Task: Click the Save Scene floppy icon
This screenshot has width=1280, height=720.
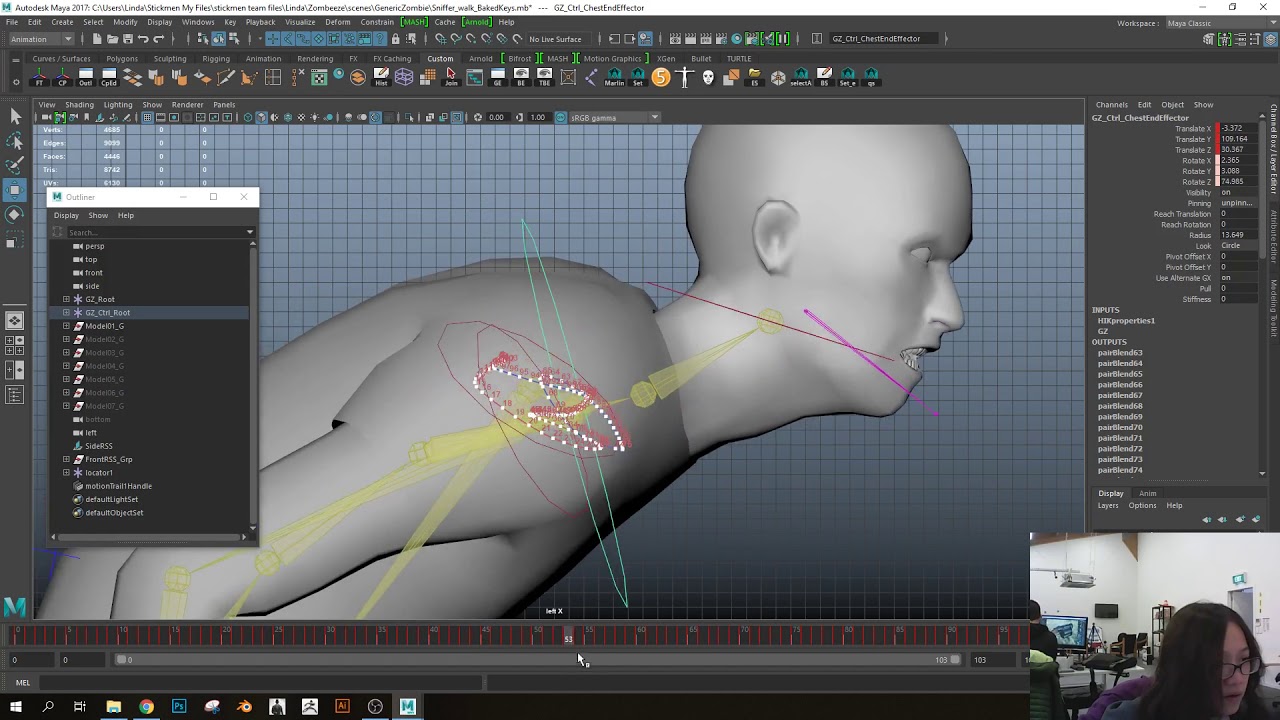Action: pyautogui.click(x=128, y=38)
